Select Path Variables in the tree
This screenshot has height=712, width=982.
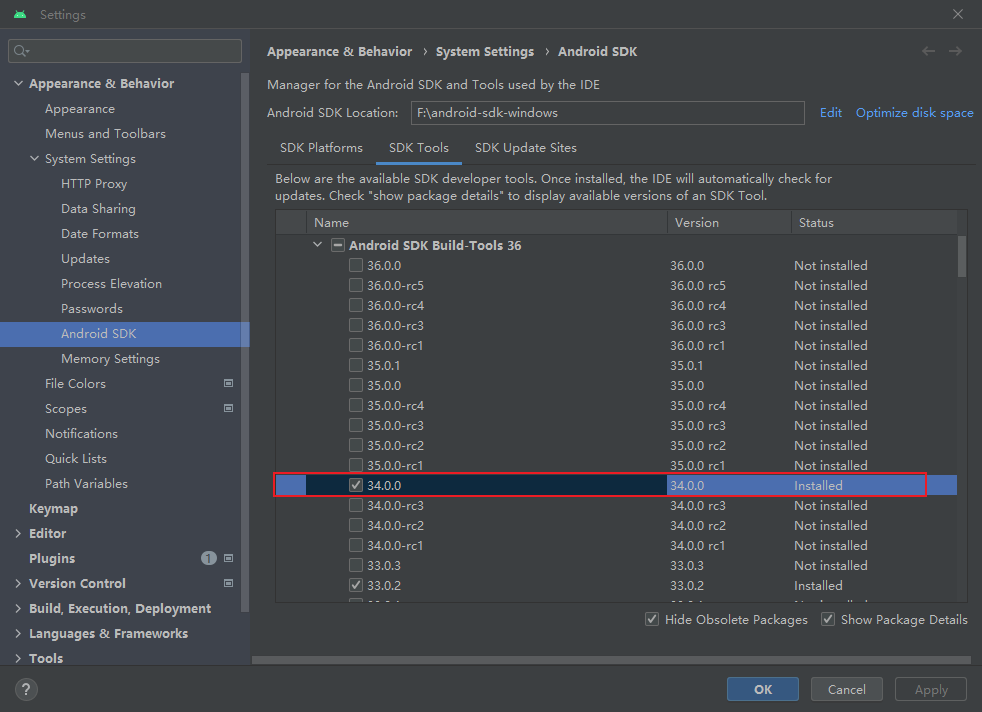[86, 483]
